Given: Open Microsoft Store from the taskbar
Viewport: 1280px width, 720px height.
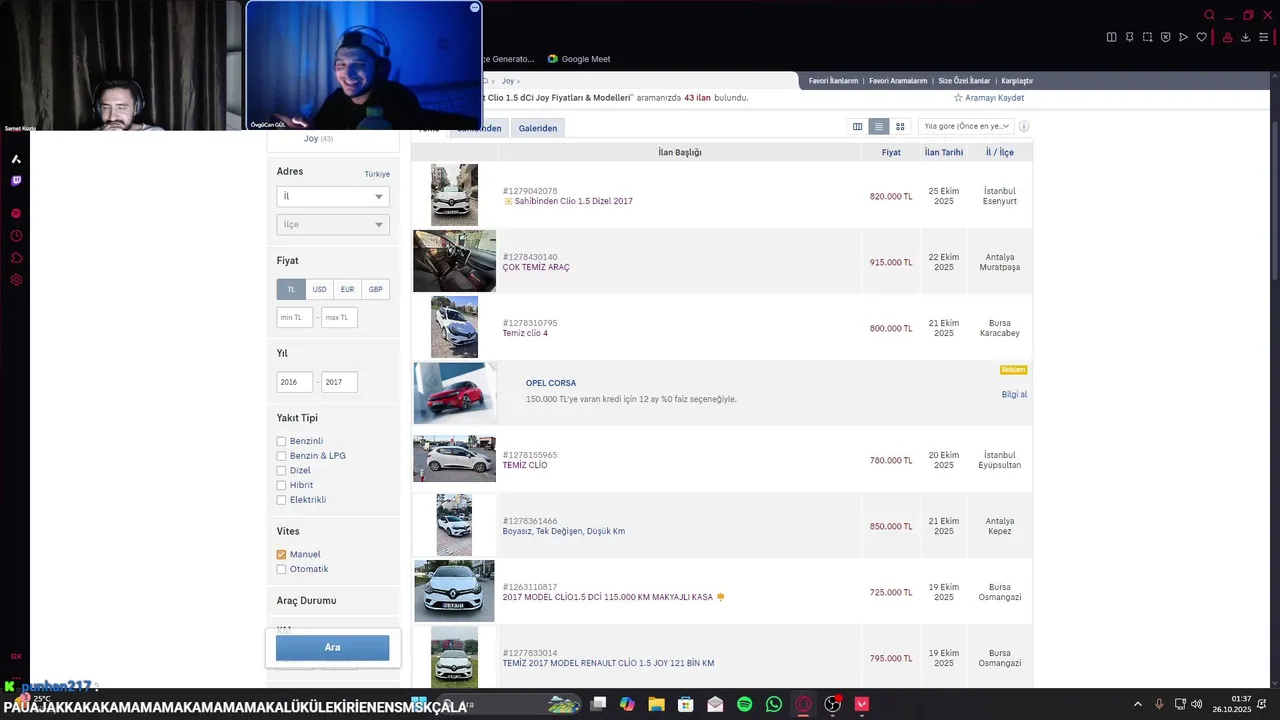Looking at the screenshot, I should pos(686,704).
